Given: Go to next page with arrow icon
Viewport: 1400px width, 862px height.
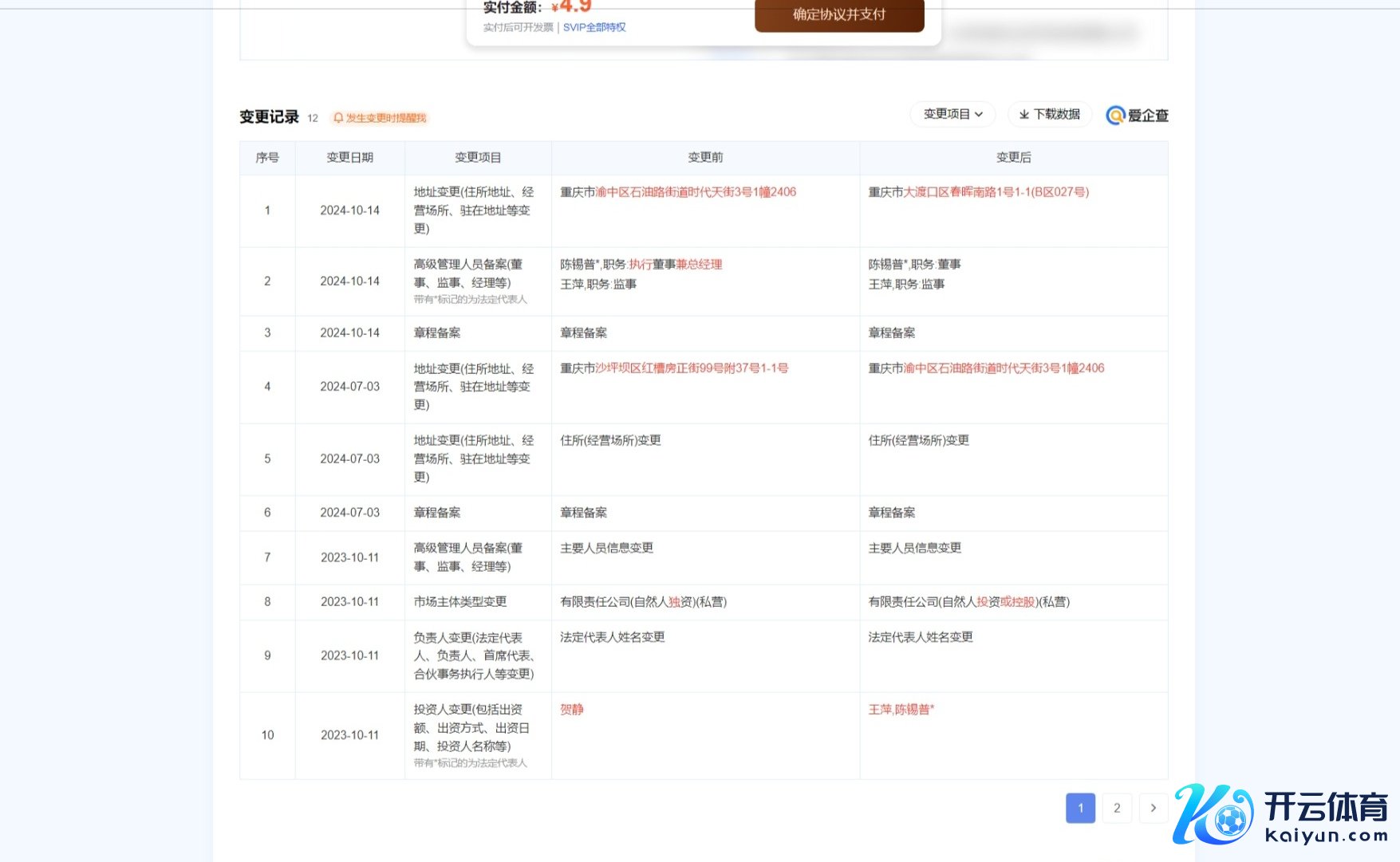Looking at the screenshot, I should [1153, 808].
